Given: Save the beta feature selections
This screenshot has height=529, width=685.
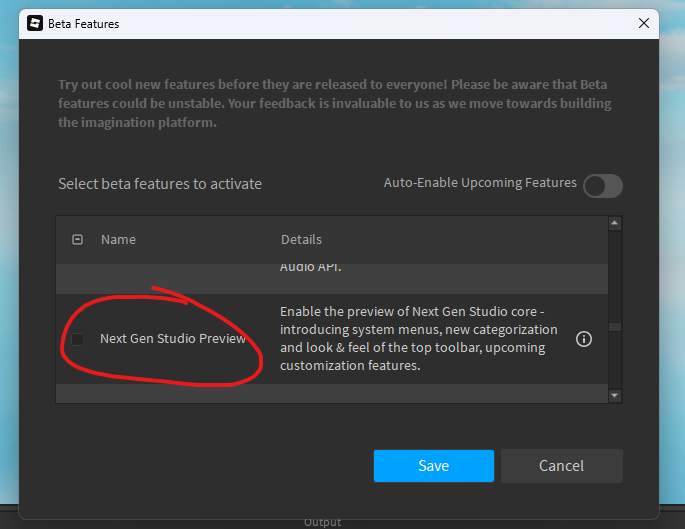Looking at the screenshot, I should click(434, 466).
